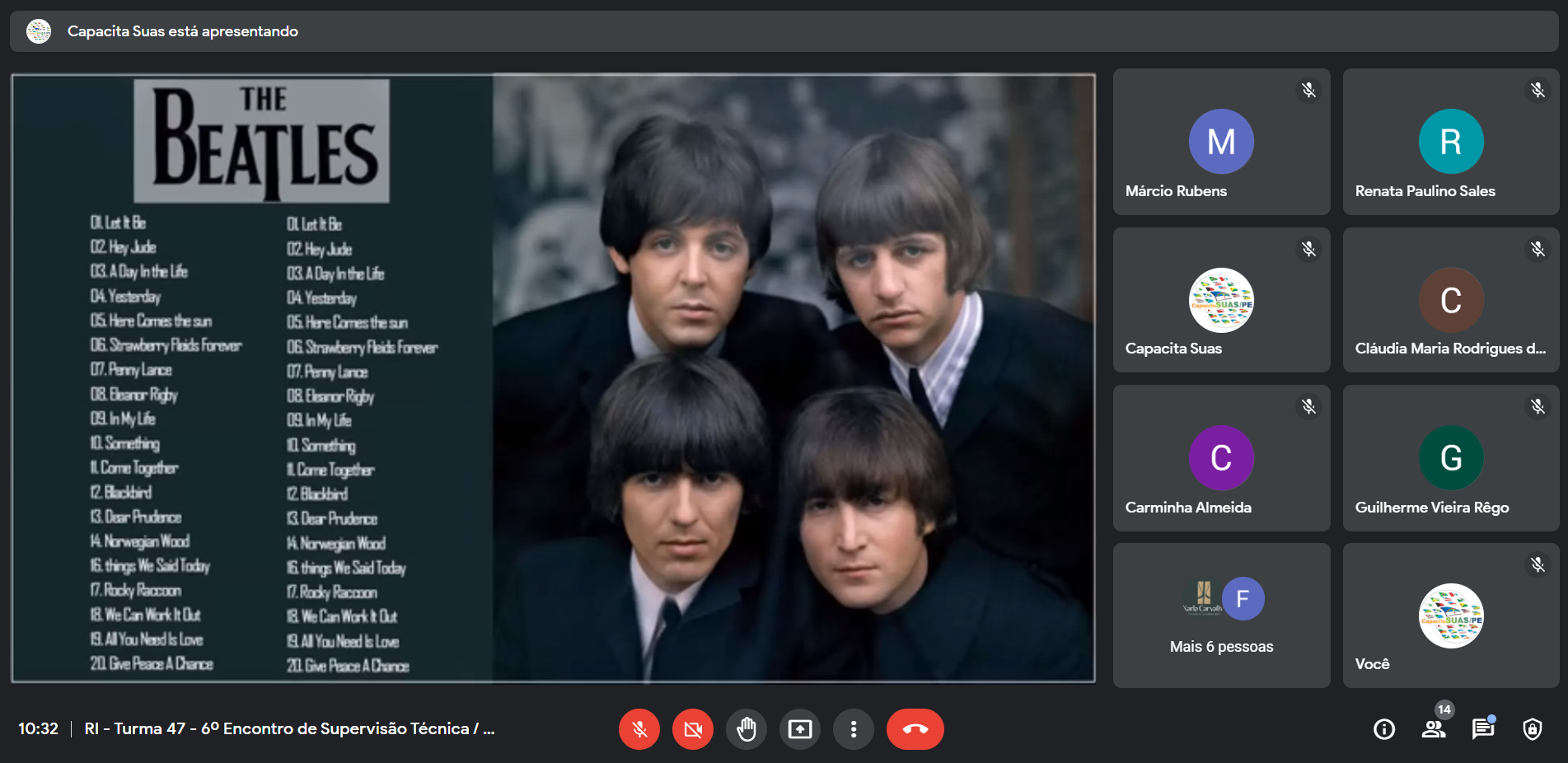
Task: Click the shared Beatles presentation screen
Action: coord(553,378)
